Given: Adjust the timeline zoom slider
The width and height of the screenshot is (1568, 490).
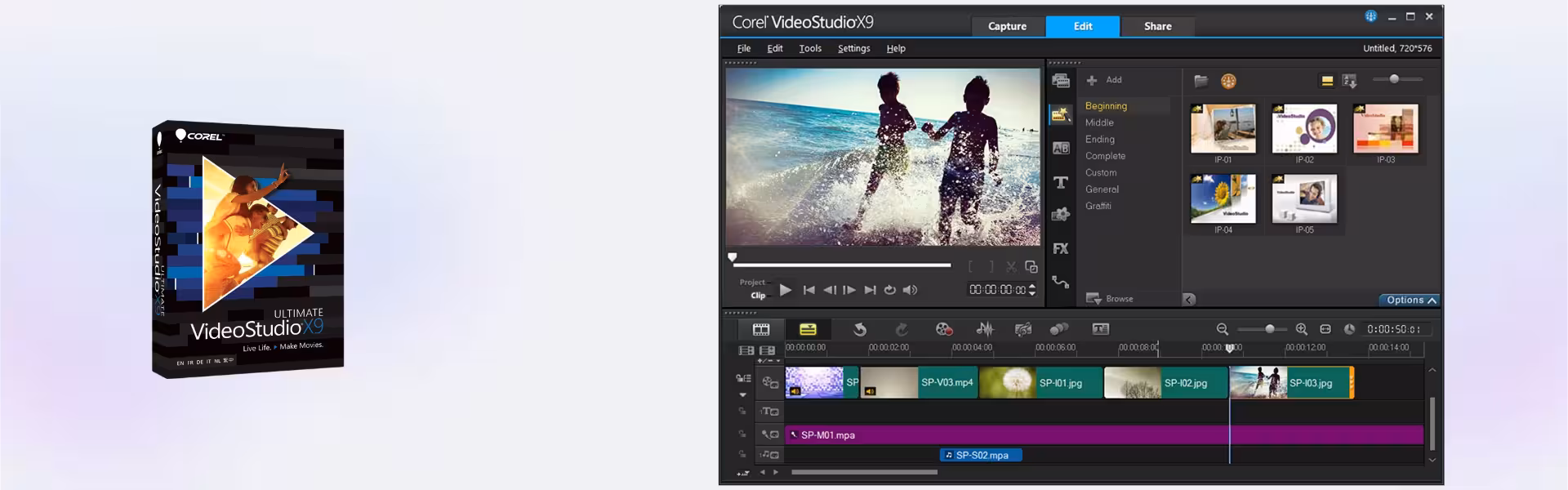Looking at the screenshot, I should pyautogui.click(x=1263, y=329).
